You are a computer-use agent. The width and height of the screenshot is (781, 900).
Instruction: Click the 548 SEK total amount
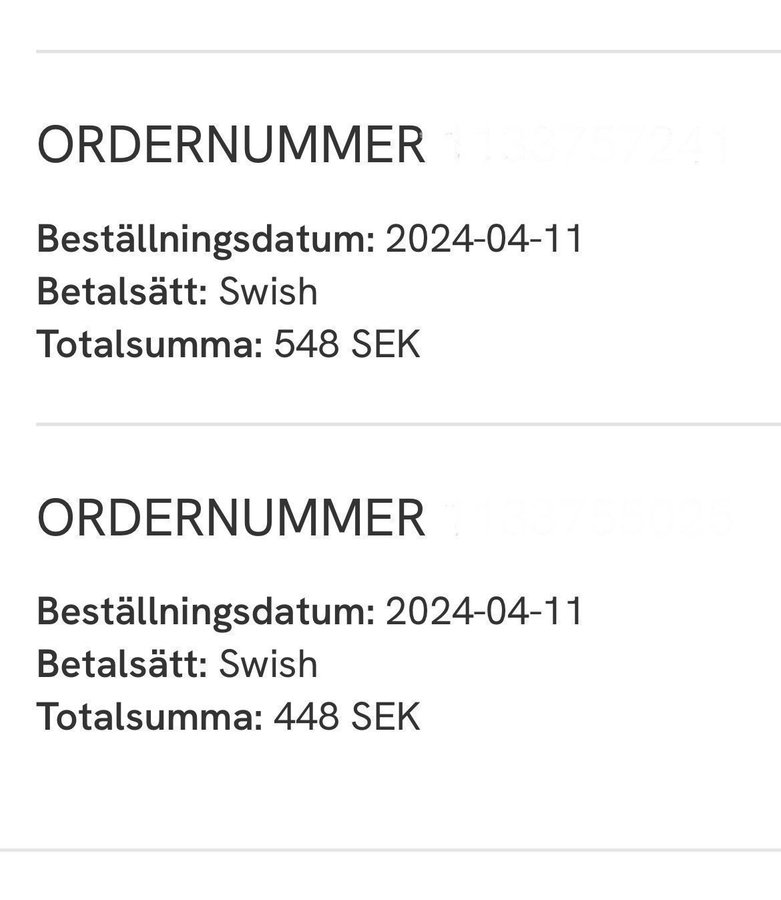click(347, 345)
